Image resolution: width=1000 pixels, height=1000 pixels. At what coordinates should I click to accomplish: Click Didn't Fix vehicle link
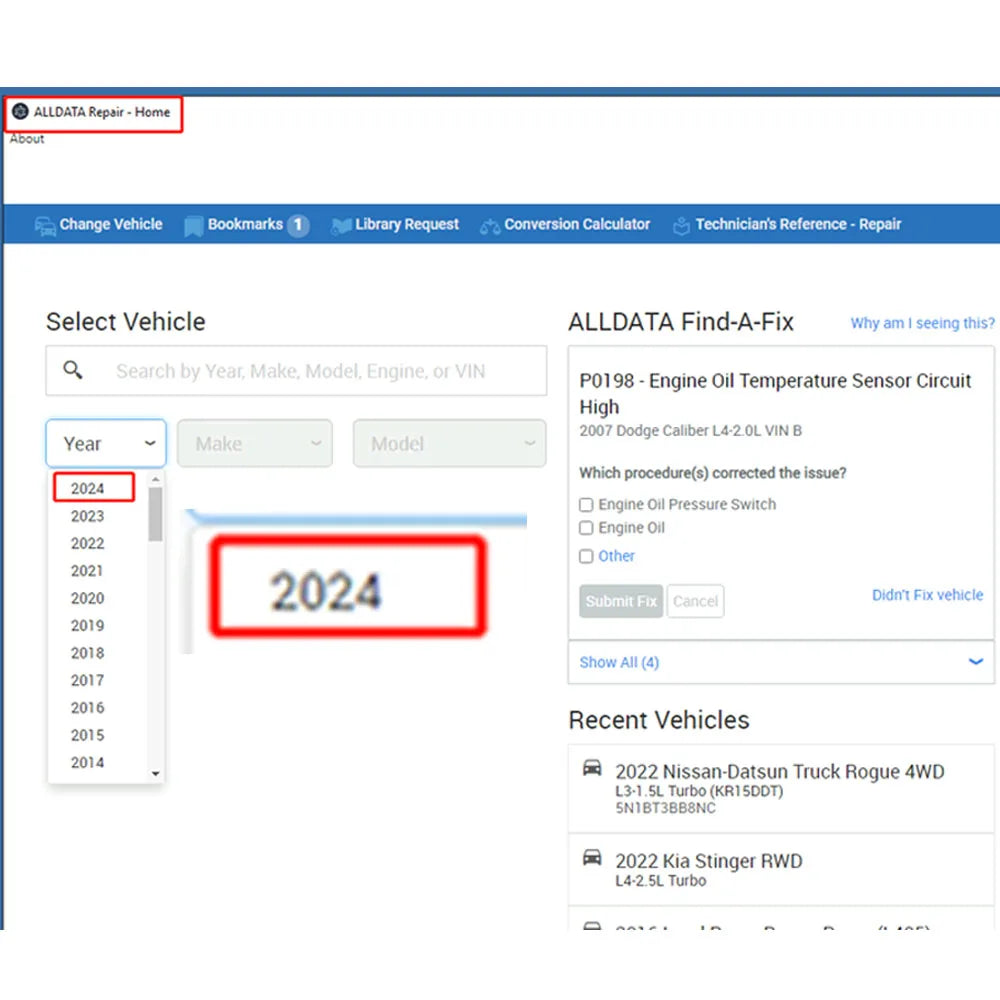click(x=927, y=595)
